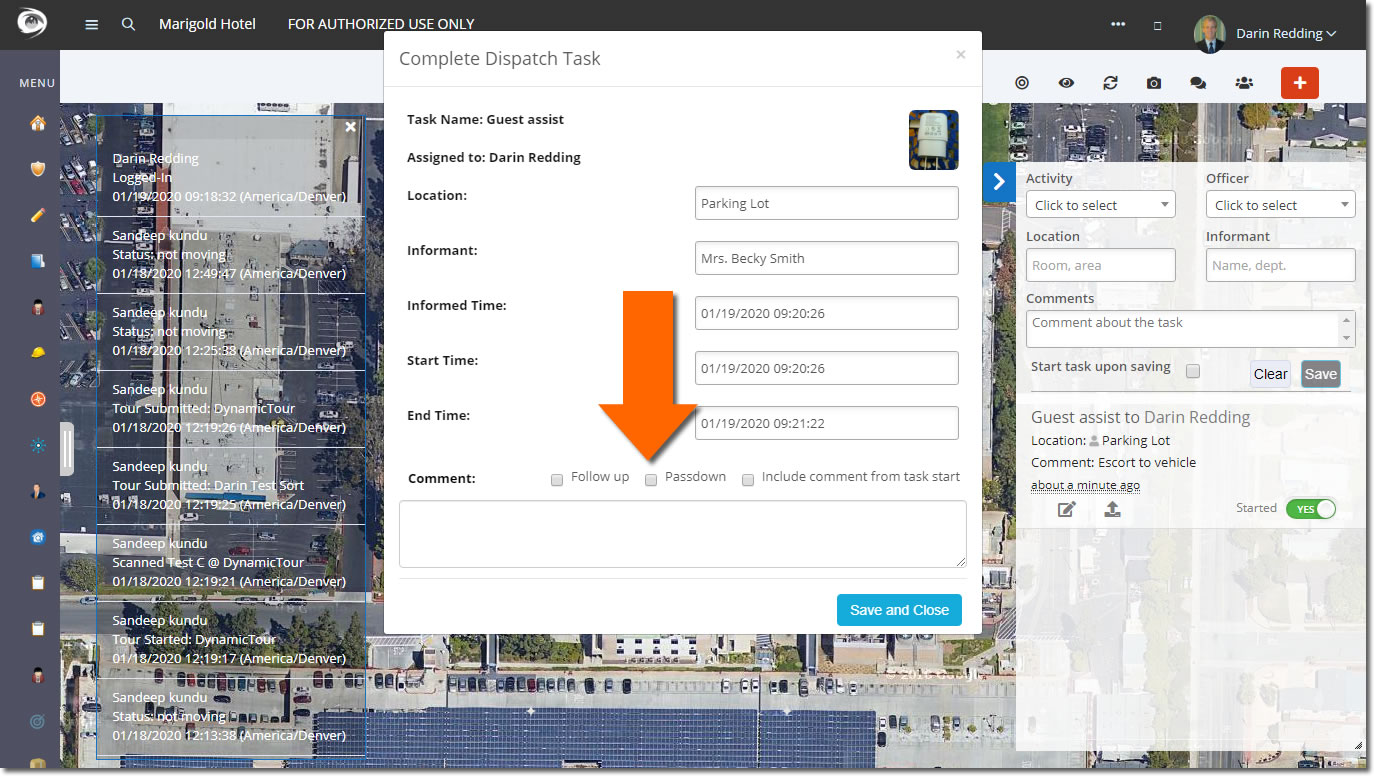Click the upload icon under Guest assist task
This screenshot has height=776, width=1374.
coord(1112,510)
